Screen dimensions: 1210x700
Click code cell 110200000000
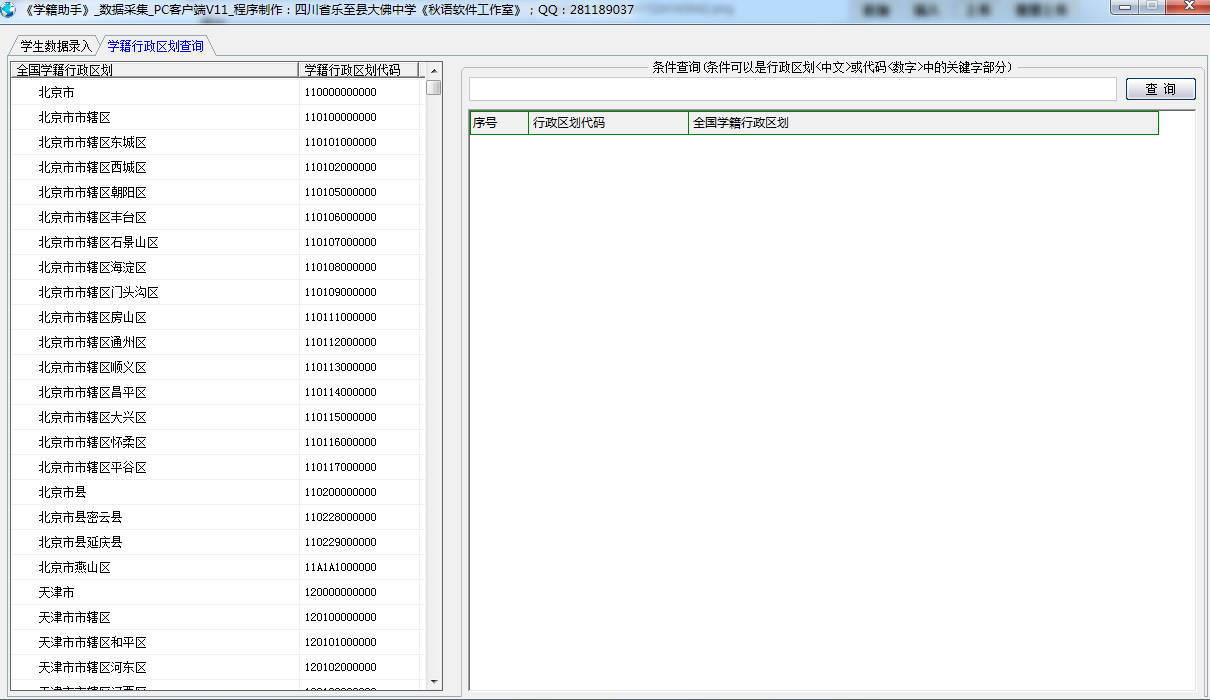pos(359,492)
